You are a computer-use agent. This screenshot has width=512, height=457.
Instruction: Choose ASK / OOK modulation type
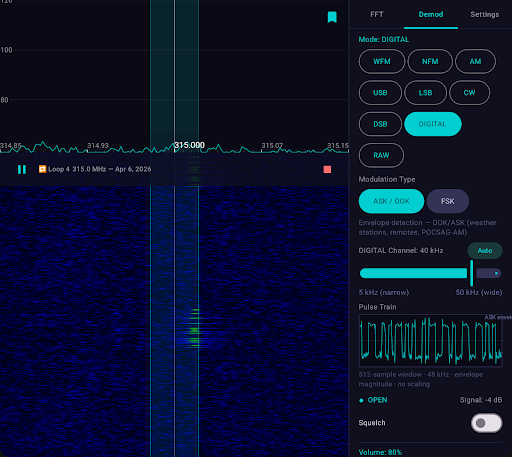click(x=391, y=201)
